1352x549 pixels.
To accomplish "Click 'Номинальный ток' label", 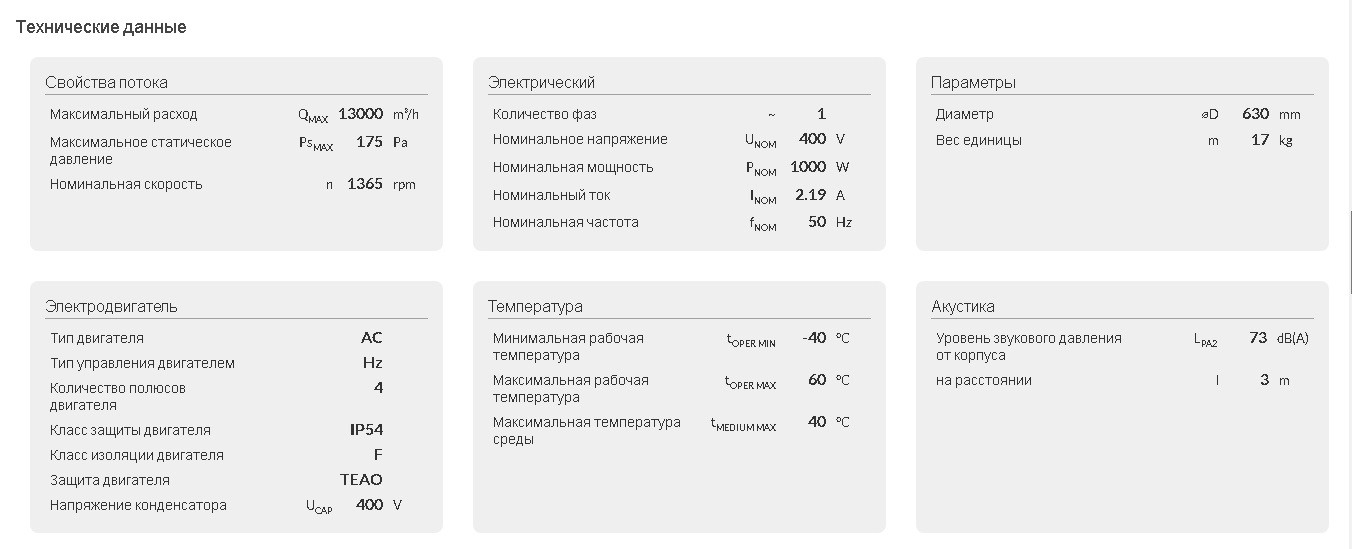I will click(x=552, y=195).
